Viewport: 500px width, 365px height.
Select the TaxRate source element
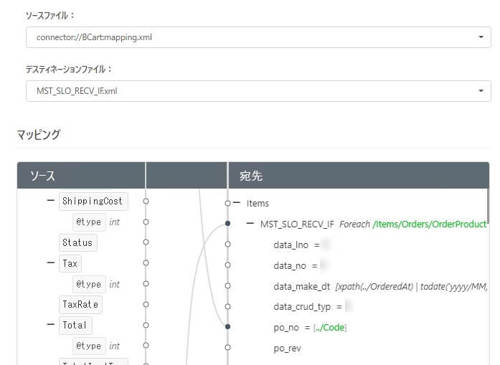tap(80, 304)
